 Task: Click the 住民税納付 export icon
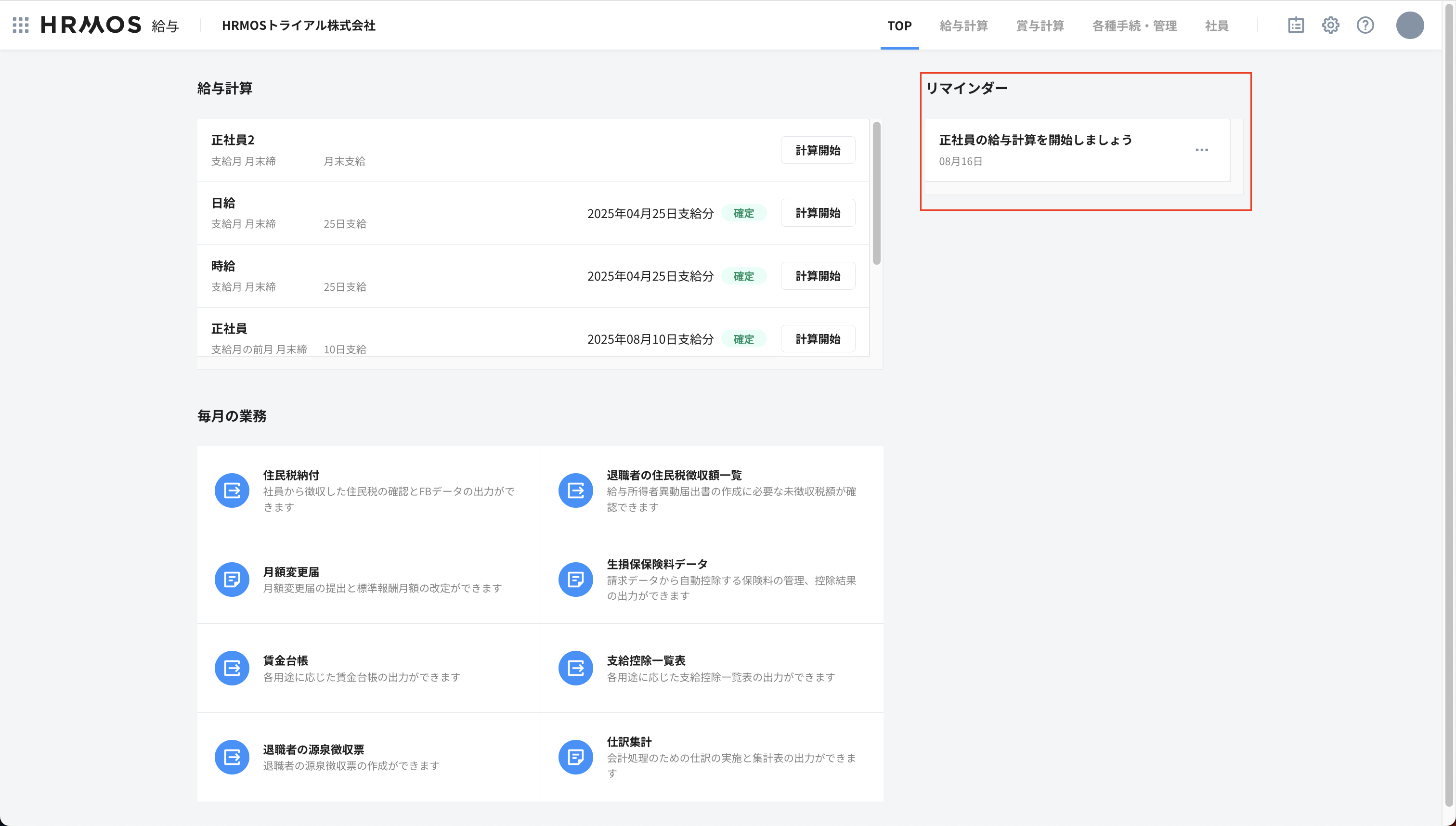232,490
